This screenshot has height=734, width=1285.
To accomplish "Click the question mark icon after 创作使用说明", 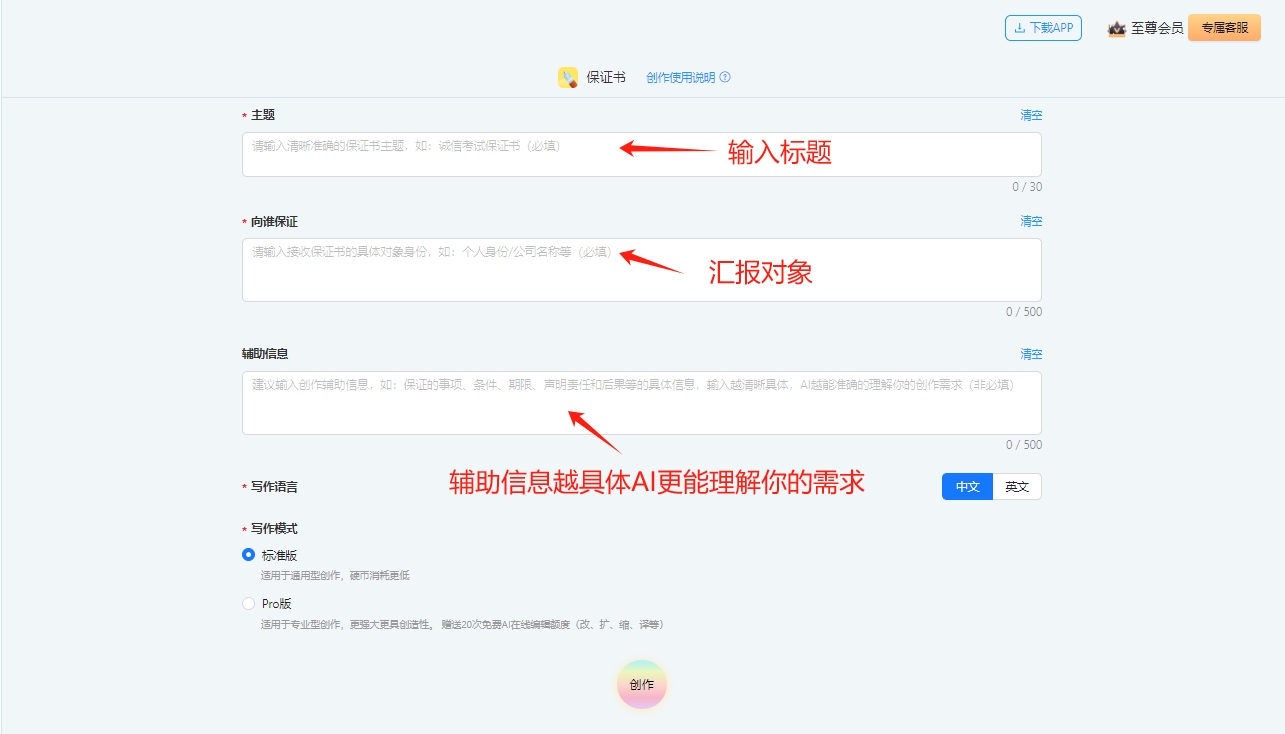I will coord(725,77).
